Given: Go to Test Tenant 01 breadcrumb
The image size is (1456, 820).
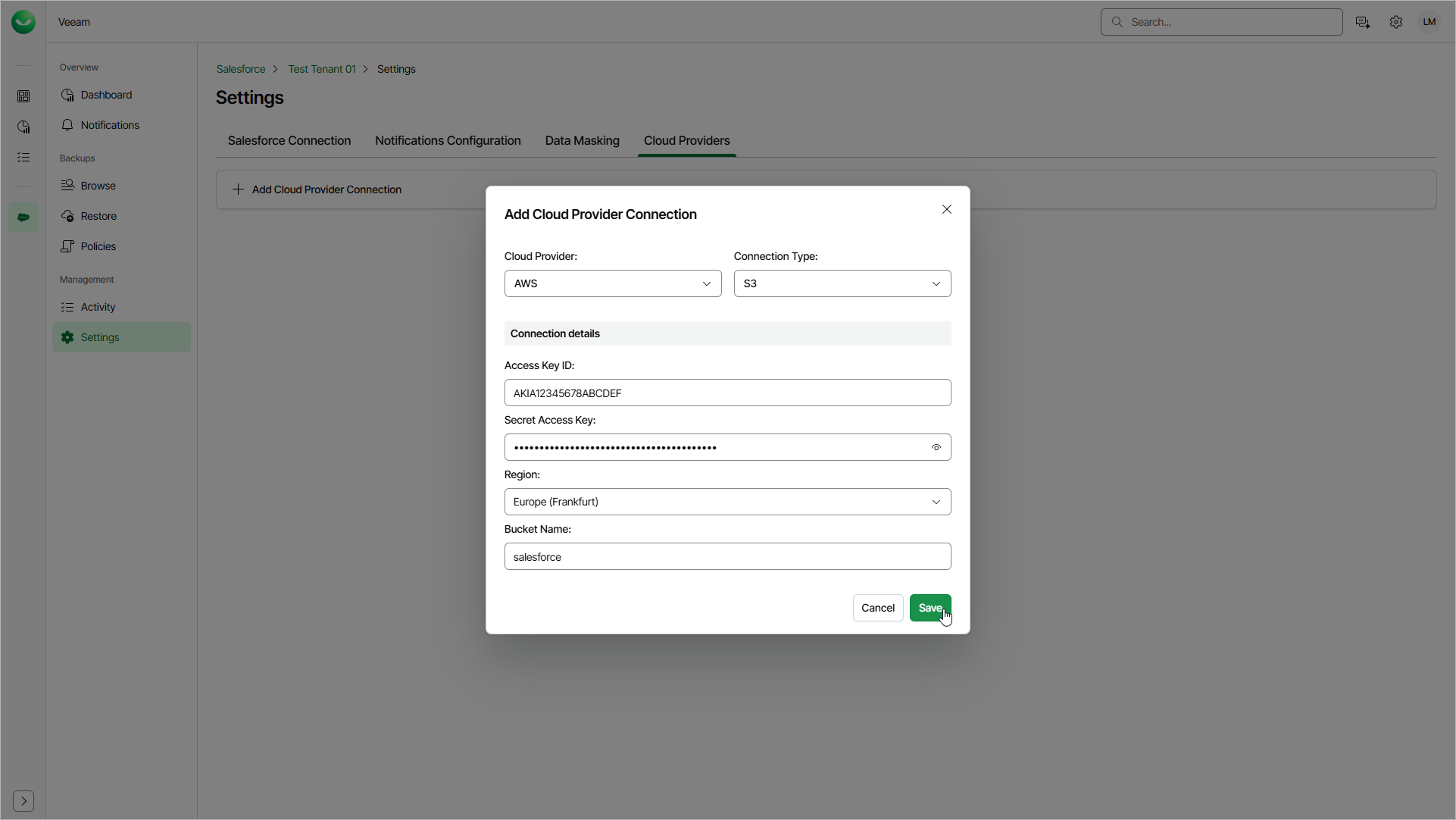Looking at the screenshot, I should point(322,69).
